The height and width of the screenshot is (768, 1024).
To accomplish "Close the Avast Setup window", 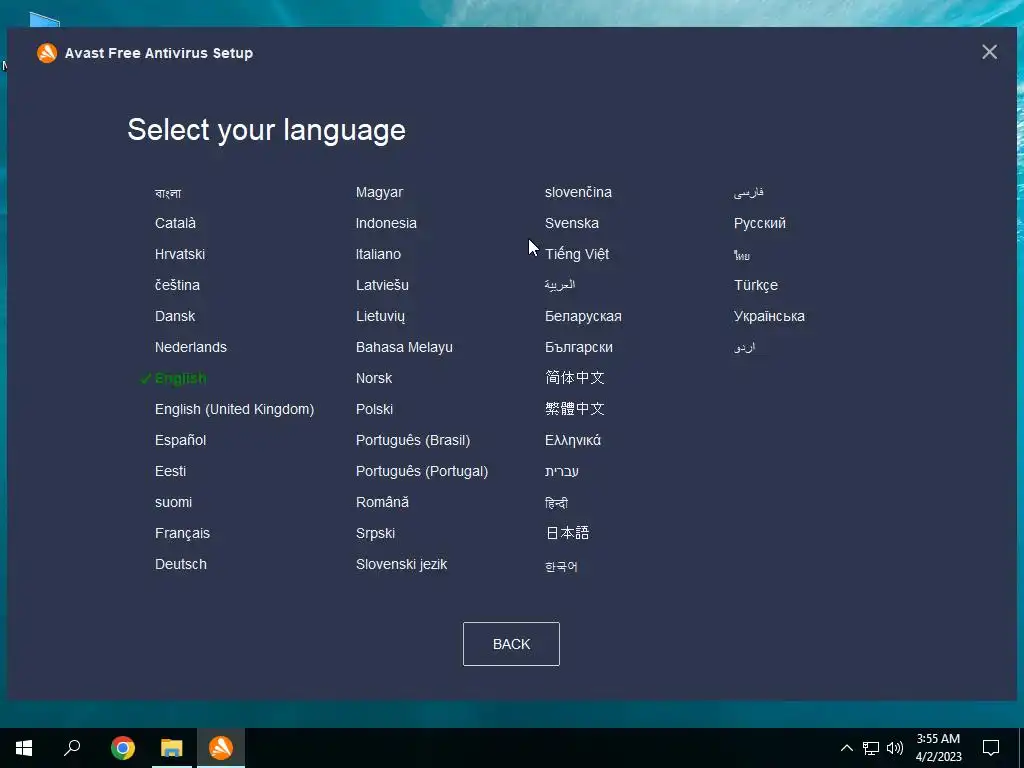I will point(989,52).
